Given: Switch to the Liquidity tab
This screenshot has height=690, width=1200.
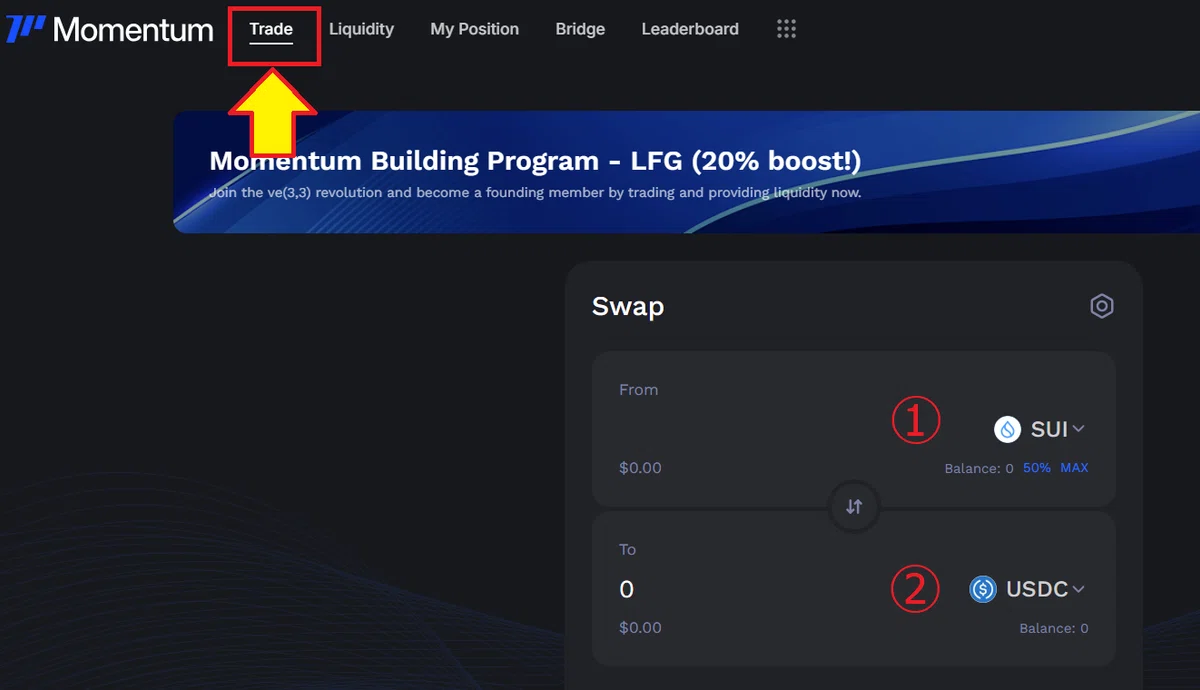Looking at the screenshot, I should [x=361, y=29].
